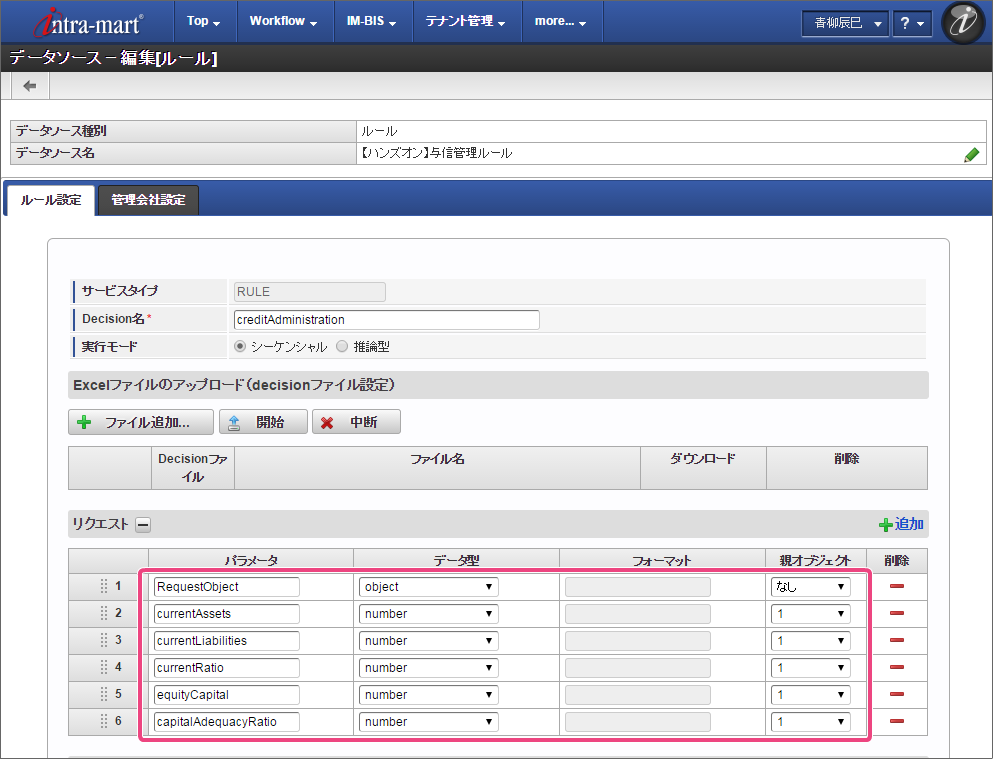The width and height of the screenshot is (993, 759).
Task: Remove the capitalAdequacyRatio parameter row
Action: pyautogui.click(x=896, y=721)
